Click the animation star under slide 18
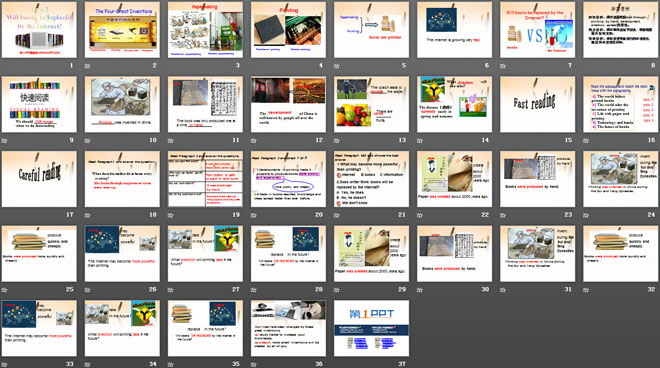Screen dimensions: 660x368 click(x=88, y=215)
